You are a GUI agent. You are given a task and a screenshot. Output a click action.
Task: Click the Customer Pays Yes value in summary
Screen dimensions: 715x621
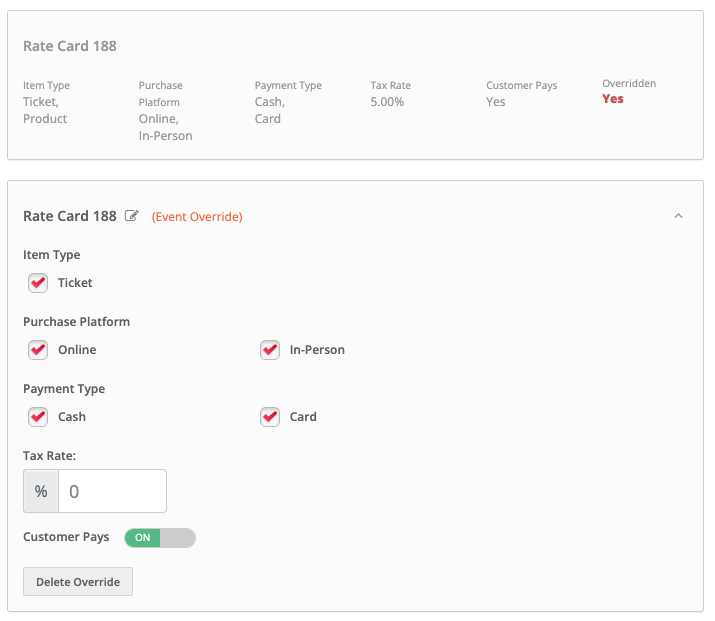496,102
